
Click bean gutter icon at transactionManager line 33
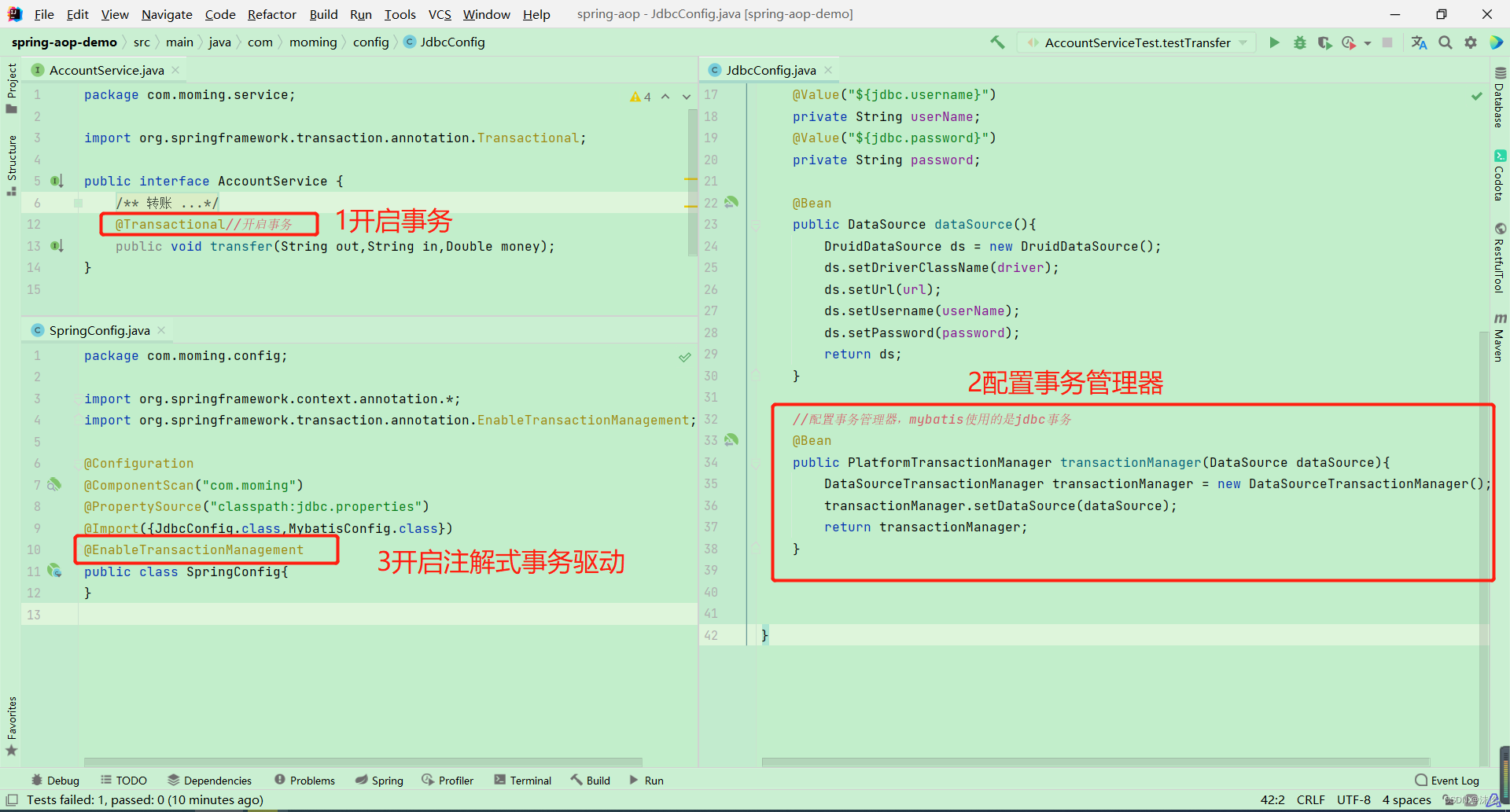point(731,440)
